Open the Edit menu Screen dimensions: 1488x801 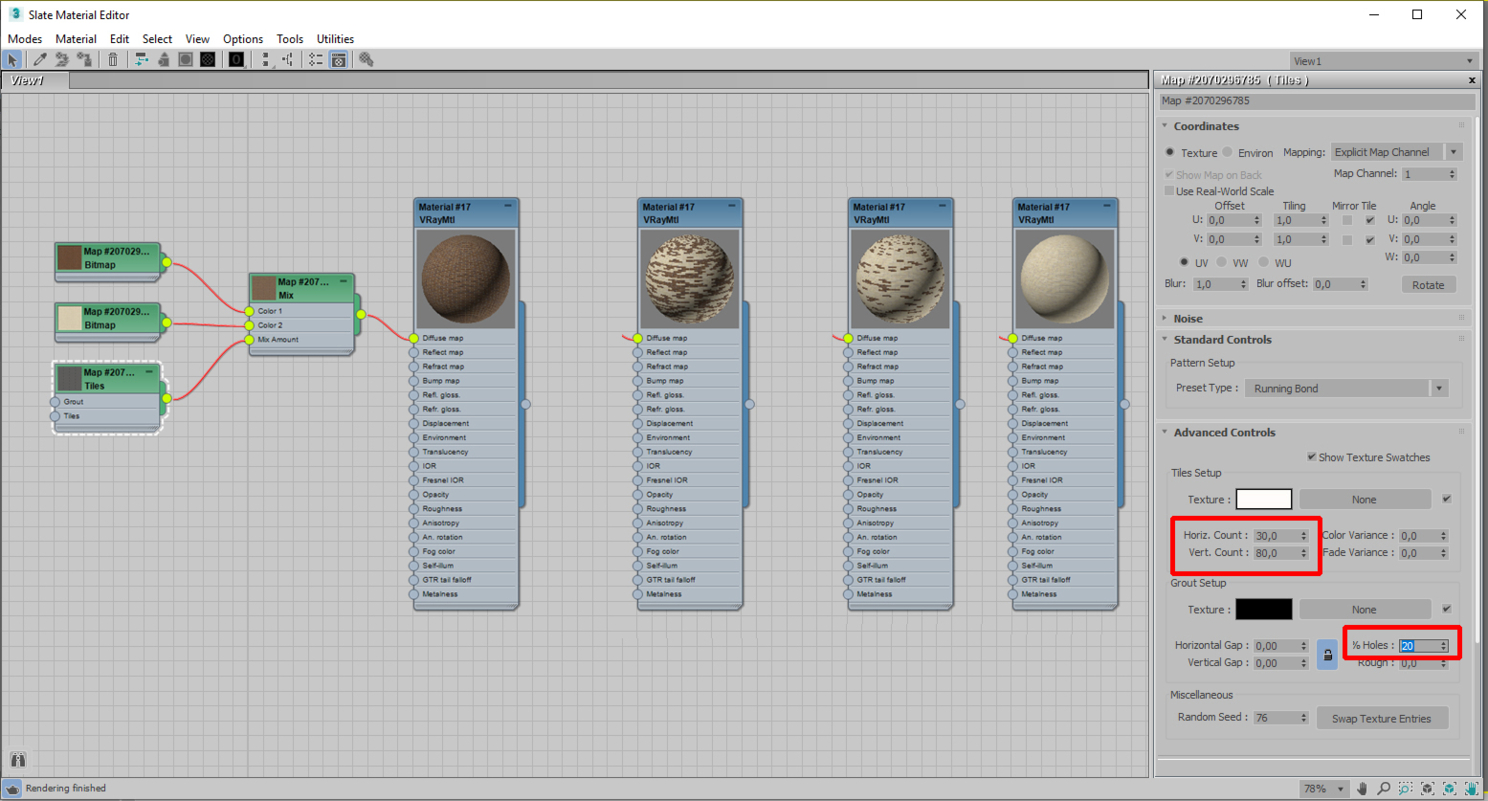point(120,39)
